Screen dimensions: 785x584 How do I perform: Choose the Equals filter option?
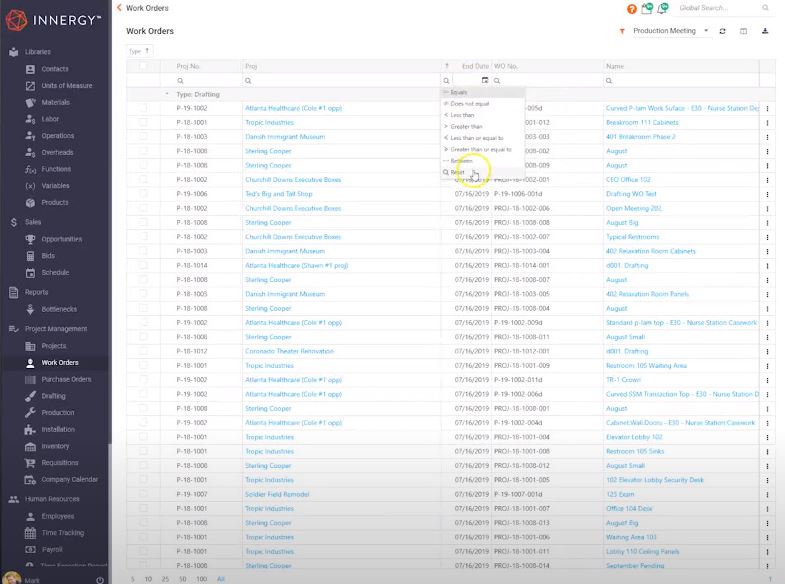click(x=483, y=92)
